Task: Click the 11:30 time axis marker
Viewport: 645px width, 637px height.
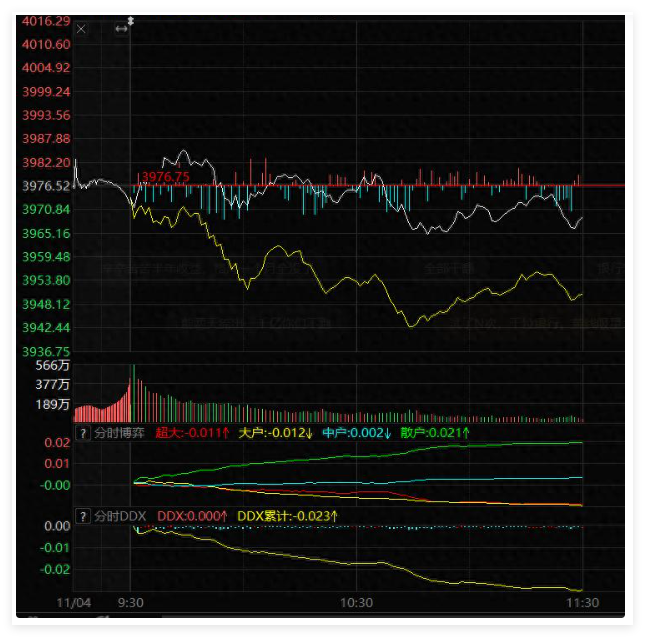Action: click(x=582, y=602)
